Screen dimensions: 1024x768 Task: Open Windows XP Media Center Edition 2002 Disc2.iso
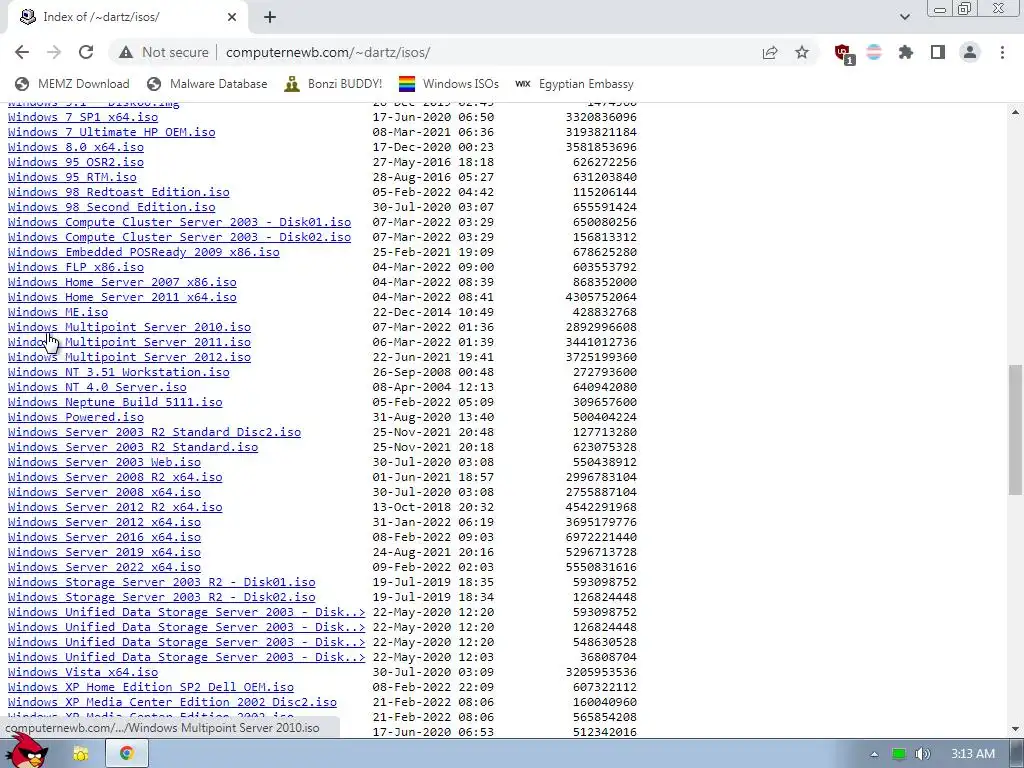point(172,703)
